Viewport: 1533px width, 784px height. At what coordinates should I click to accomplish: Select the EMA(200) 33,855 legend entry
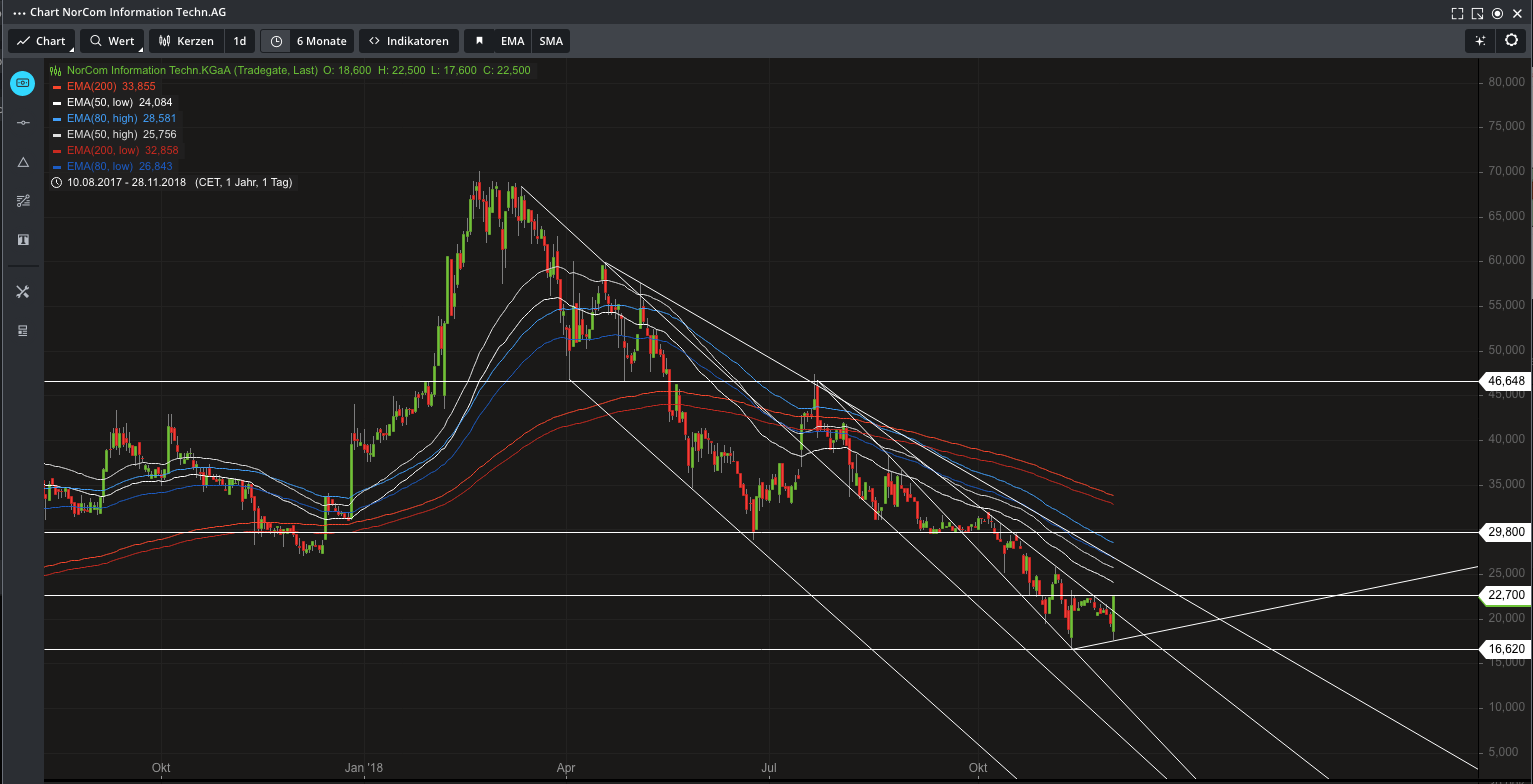point(110,86)
